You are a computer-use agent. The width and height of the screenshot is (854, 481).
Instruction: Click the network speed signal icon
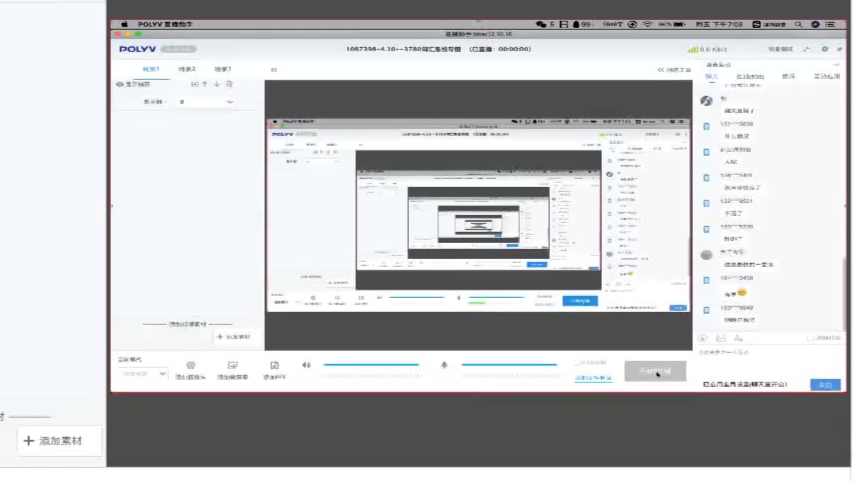pos(692,49)
